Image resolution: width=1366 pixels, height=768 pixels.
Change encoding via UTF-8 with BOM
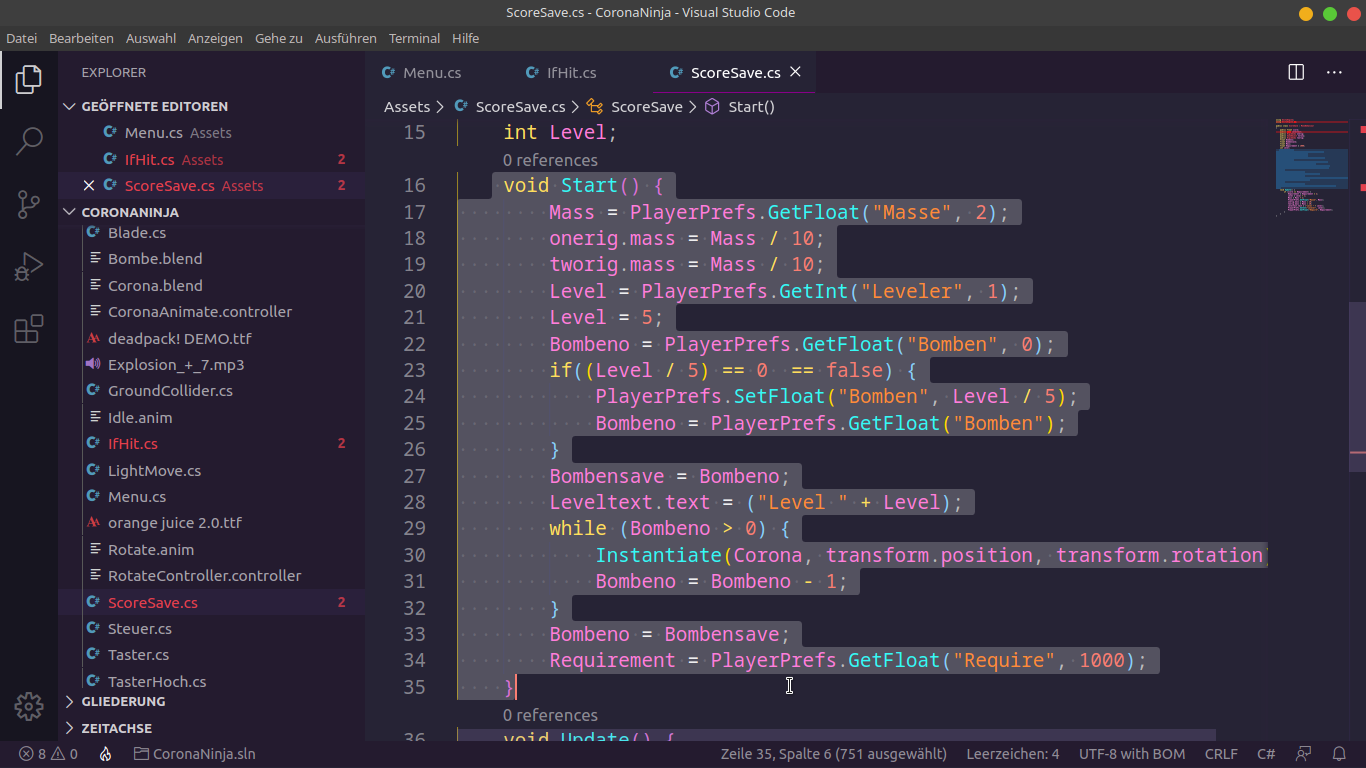tap(1132, 754)
